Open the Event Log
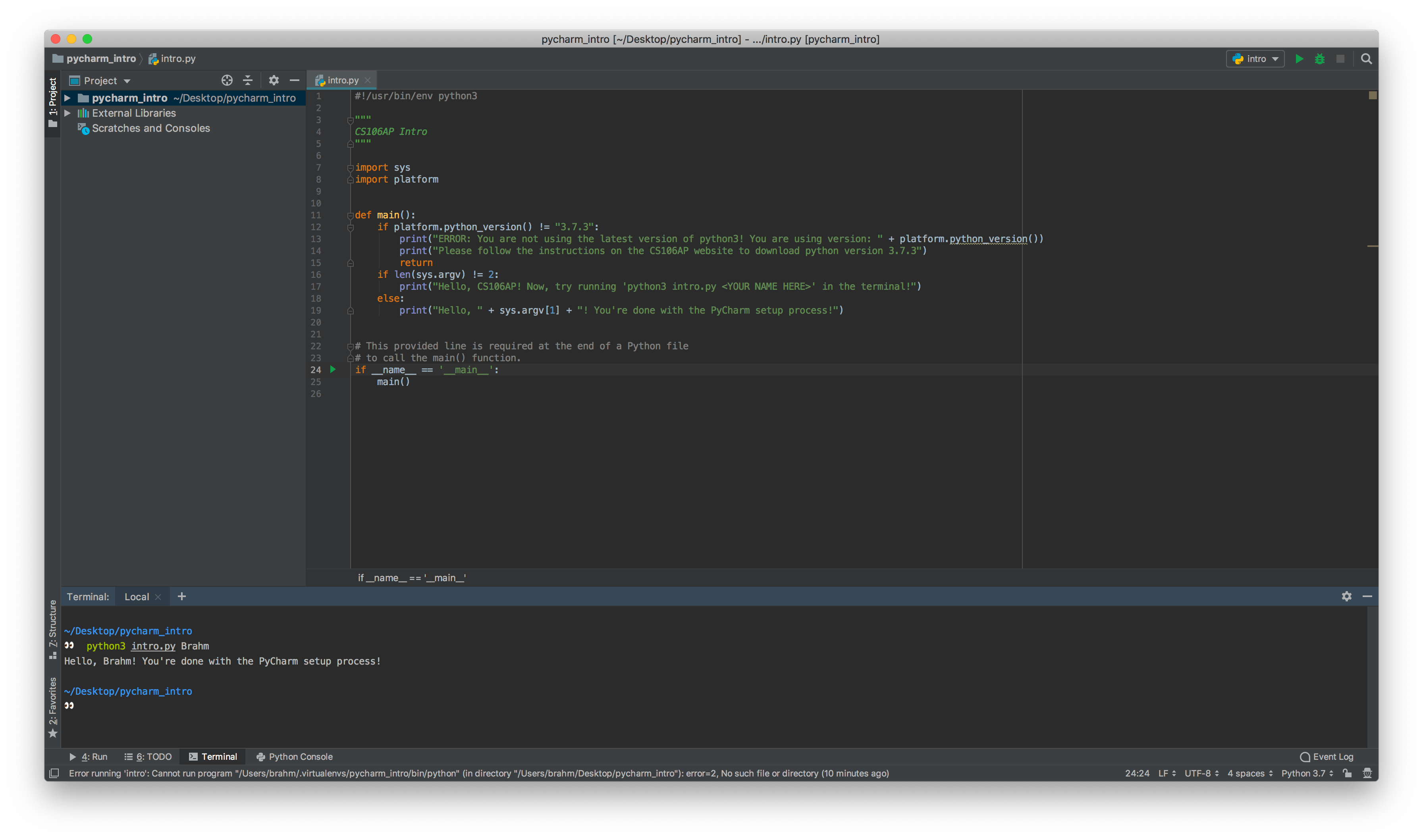This screenshot has height=840, width=1423. pos(1326,757)
